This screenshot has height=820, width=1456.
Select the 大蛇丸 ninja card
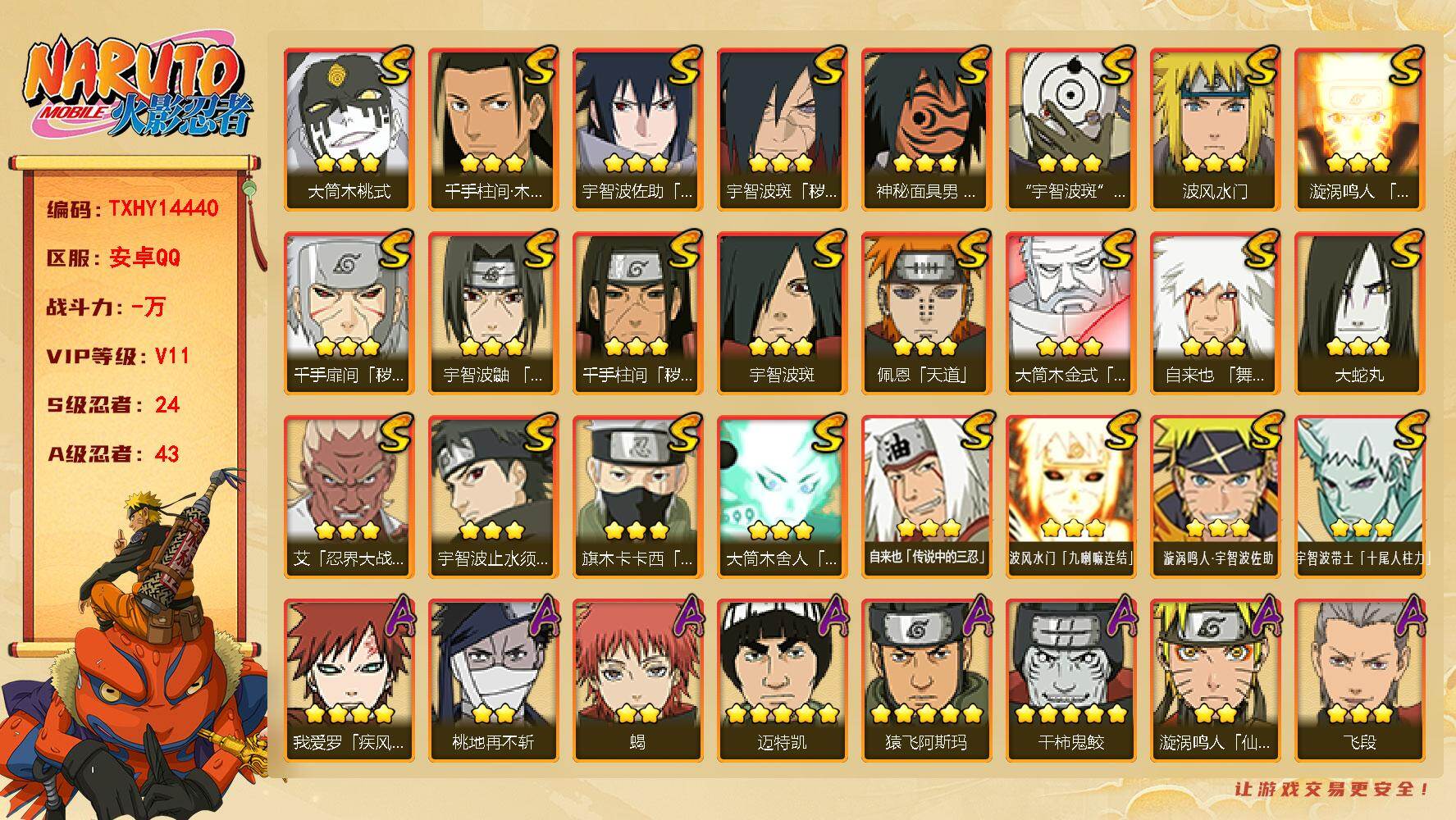(x=1359, y=312)
